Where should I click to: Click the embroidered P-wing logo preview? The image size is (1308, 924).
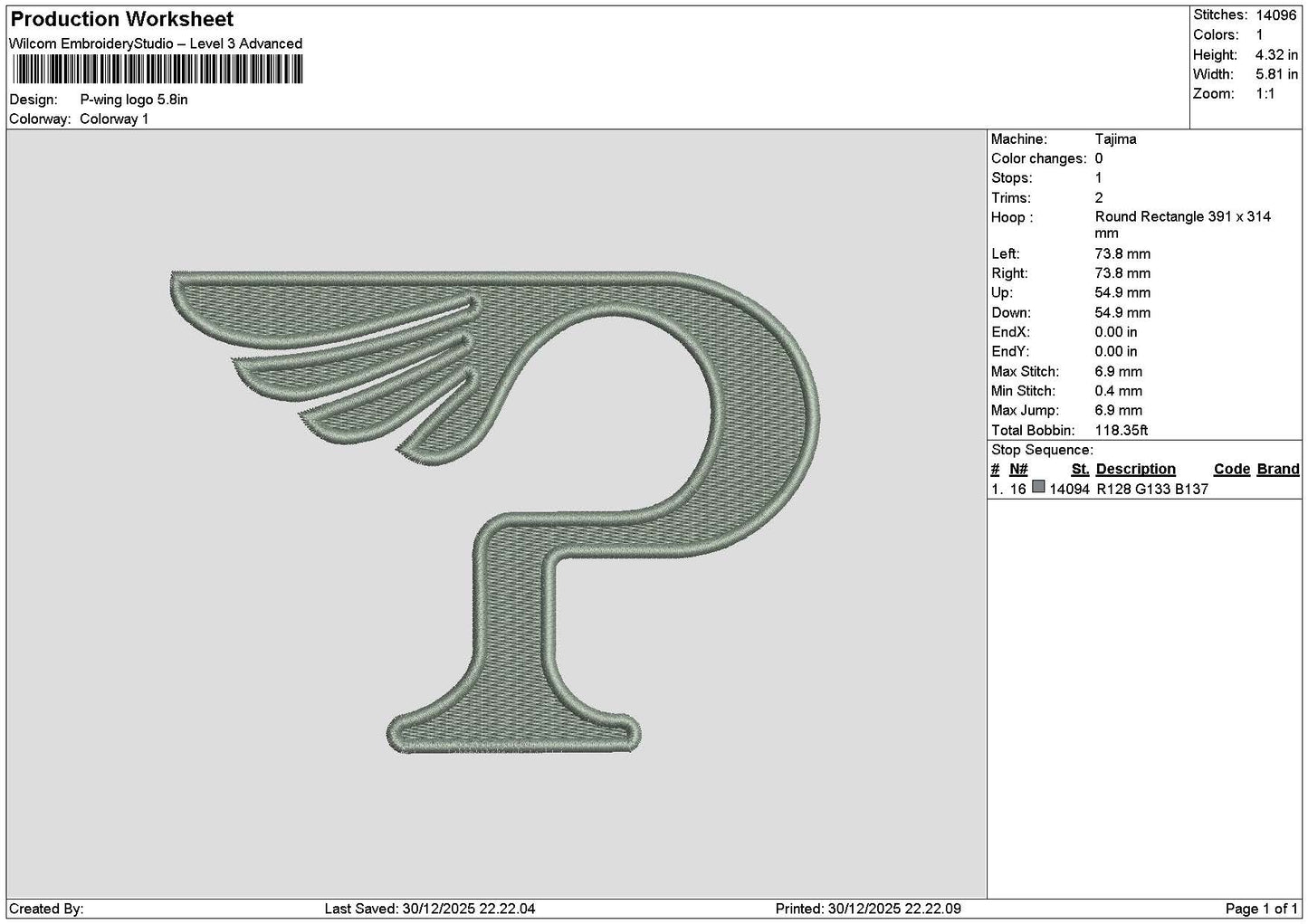[x=495, y=511]
